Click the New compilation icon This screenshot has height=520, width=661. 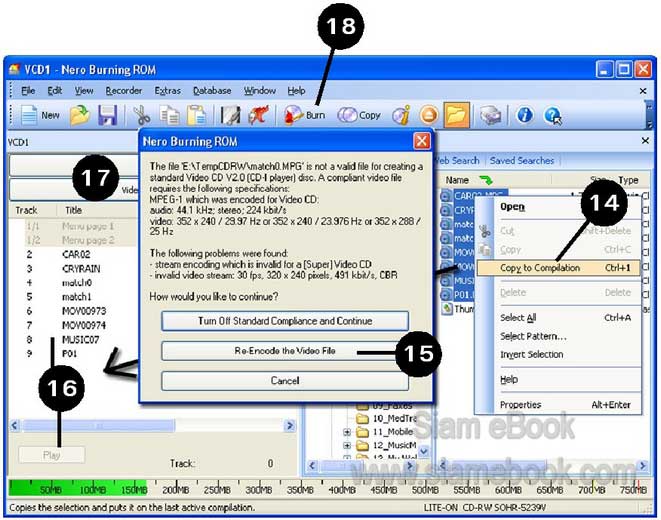(29, 115)
